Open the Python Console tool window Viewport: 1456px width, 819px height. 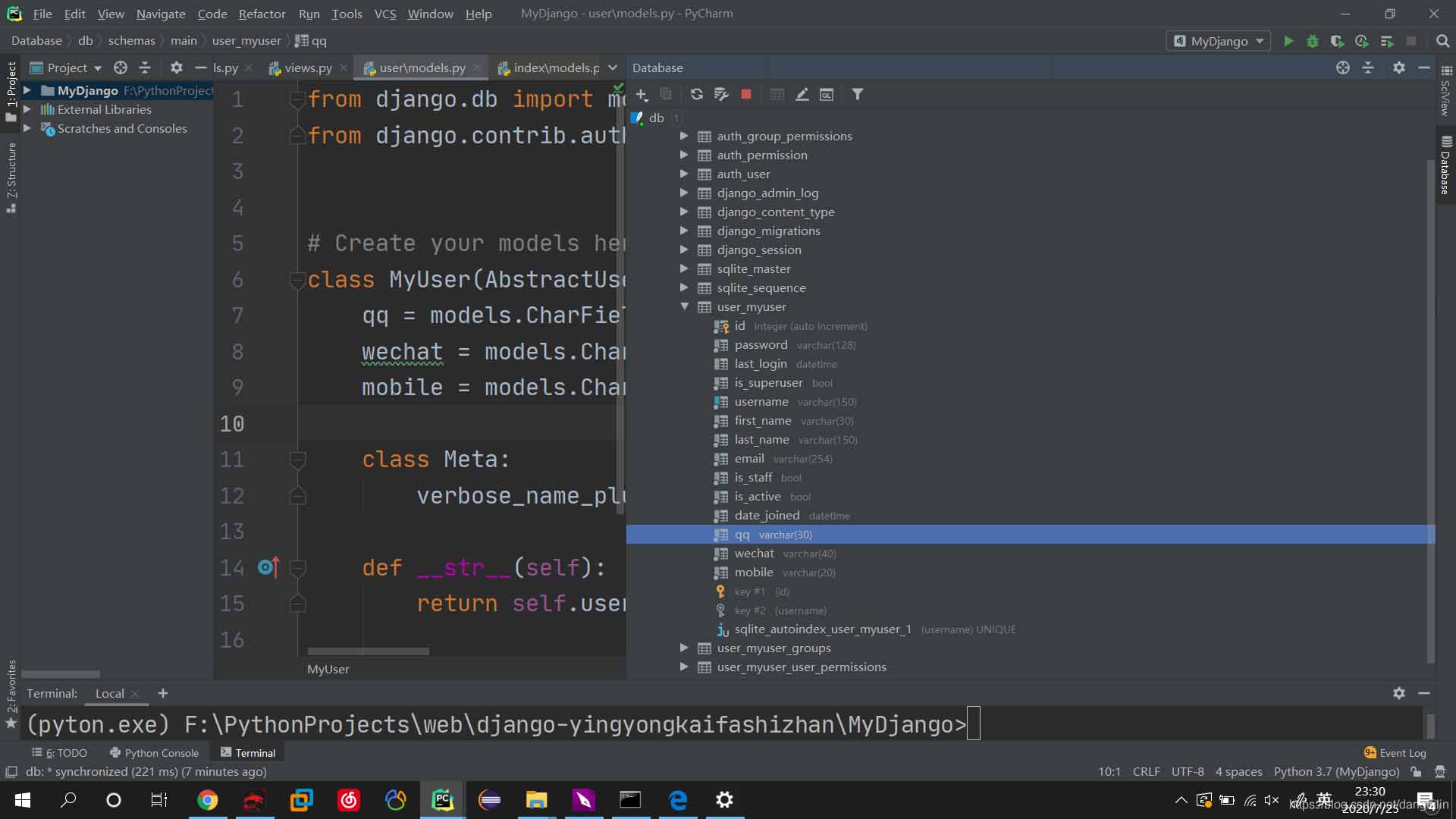pyautogui.click(x=154, y=753)
